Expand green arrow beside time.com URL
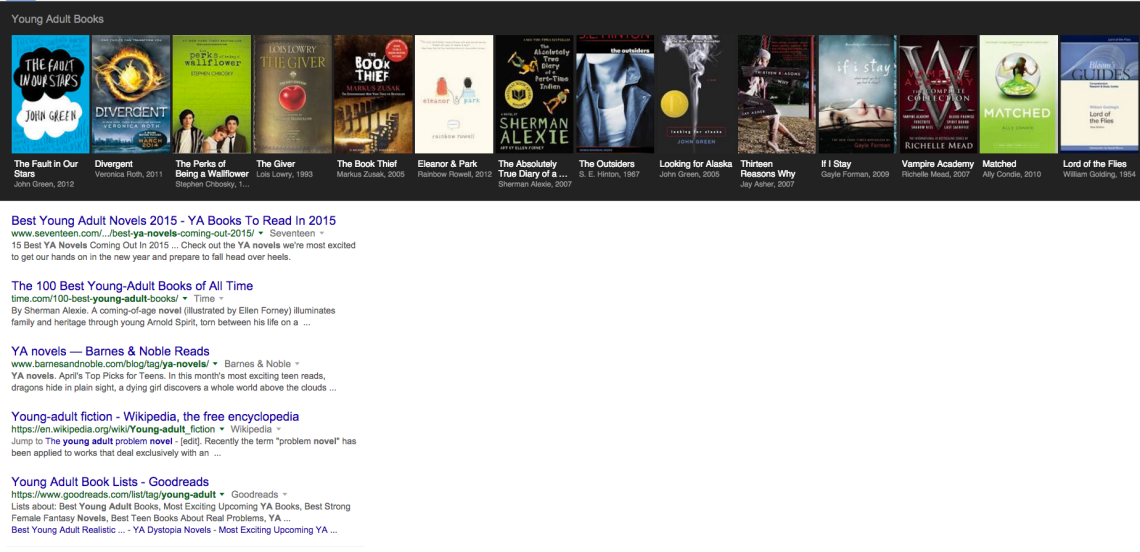The height and width of the screenshot is (552, 1140). click(x=185, y=299)
